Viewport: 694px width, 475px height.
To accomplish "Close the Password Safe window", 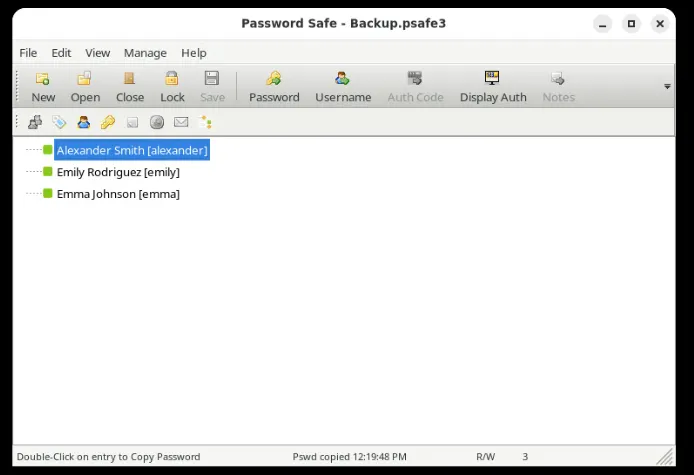I will (659, 23).
